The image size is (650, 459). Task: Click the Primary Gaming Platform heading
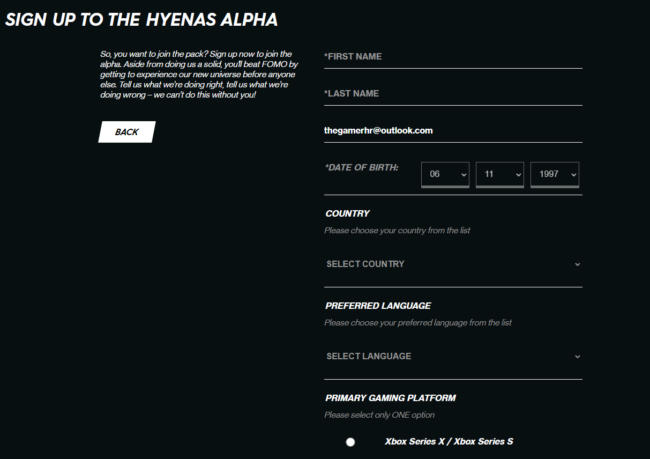pyautogui.click(x=391, y=398)
